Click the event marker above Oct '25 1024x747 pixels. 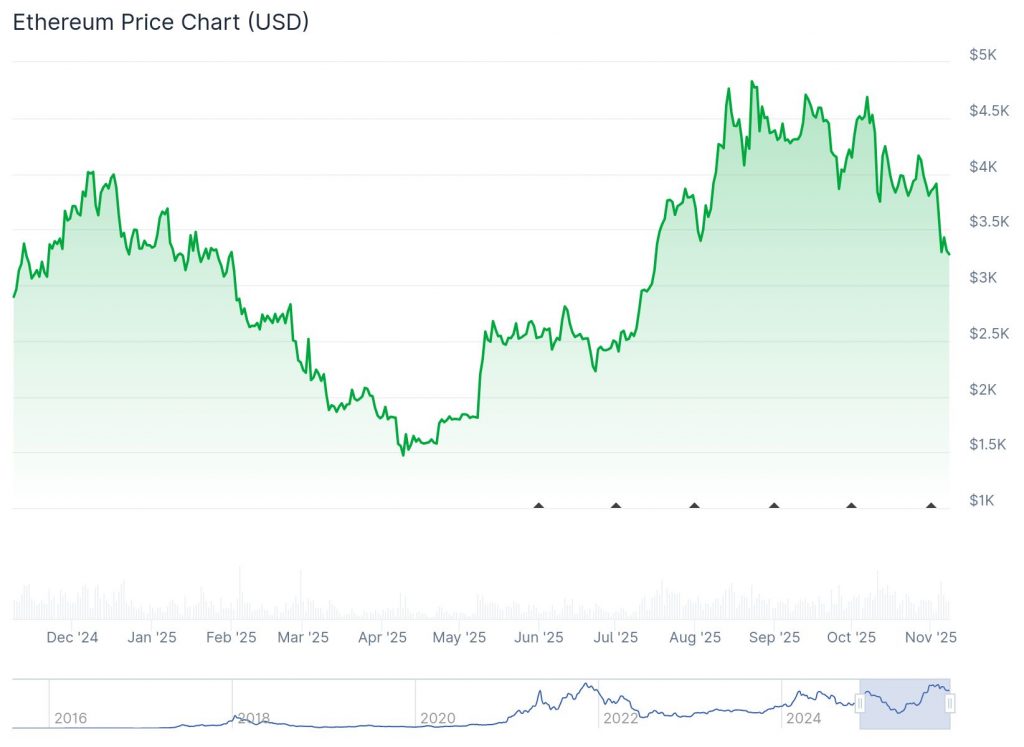coord(851,505)
